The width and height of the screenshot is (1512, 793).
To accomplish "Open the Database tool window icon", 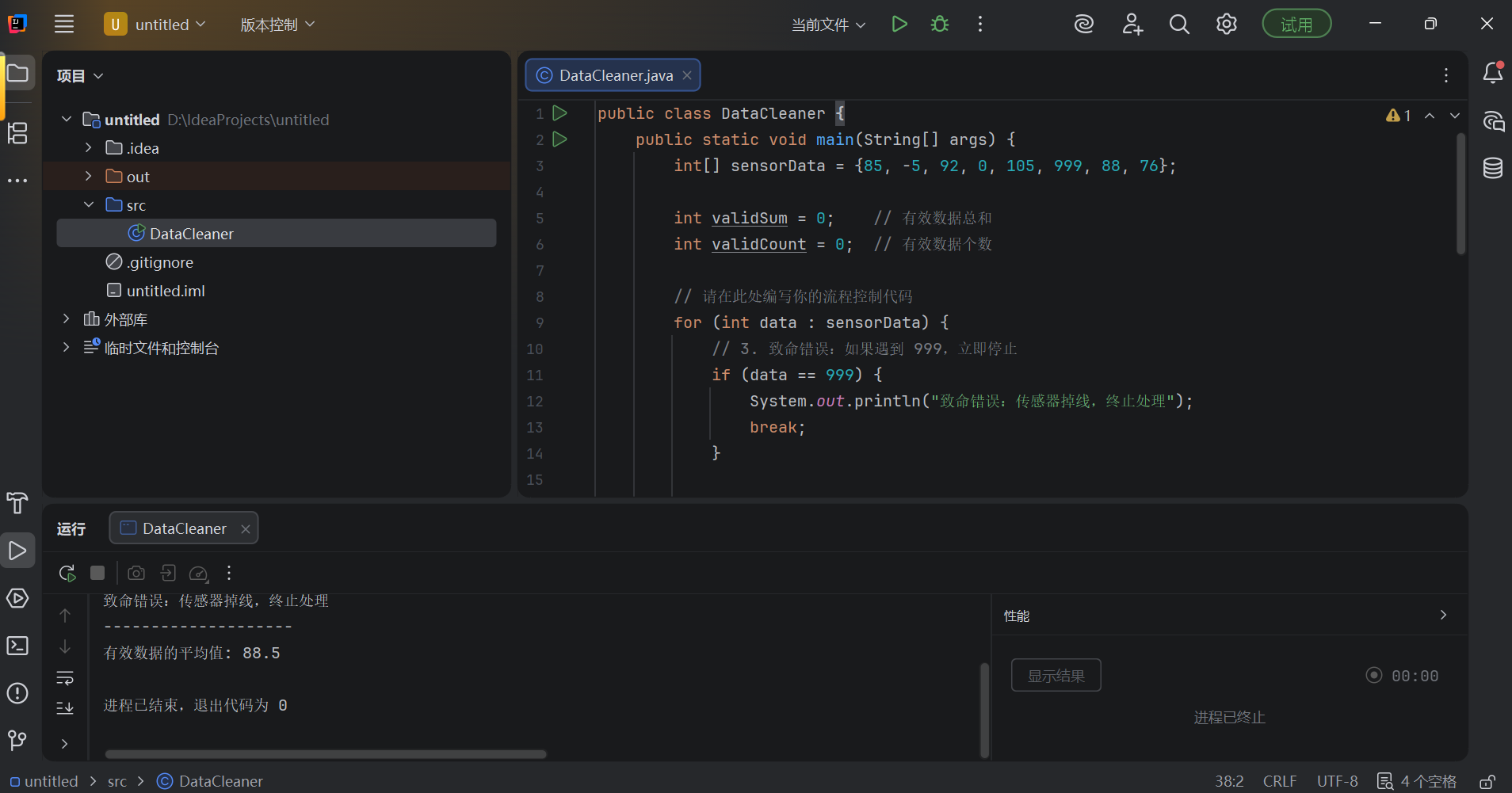I will coord(1493,168).
